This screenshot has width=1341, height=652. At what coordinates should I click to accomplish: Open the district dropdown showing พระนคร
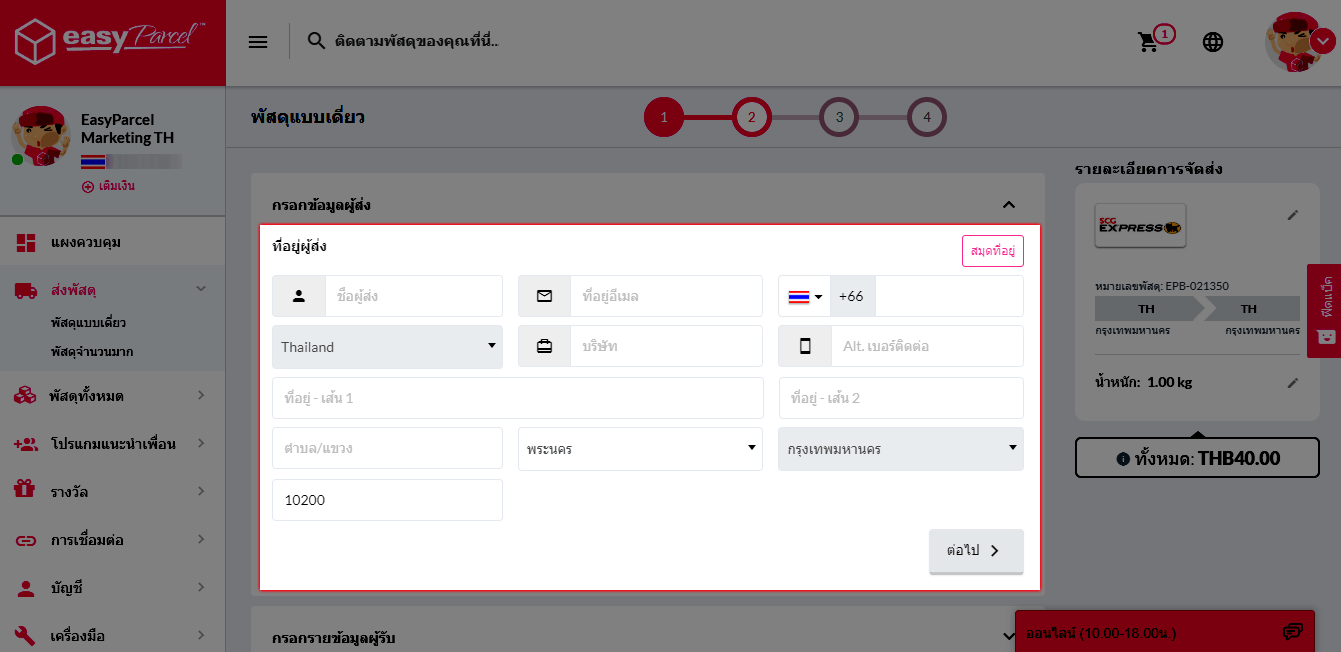(x=640, y=449)
